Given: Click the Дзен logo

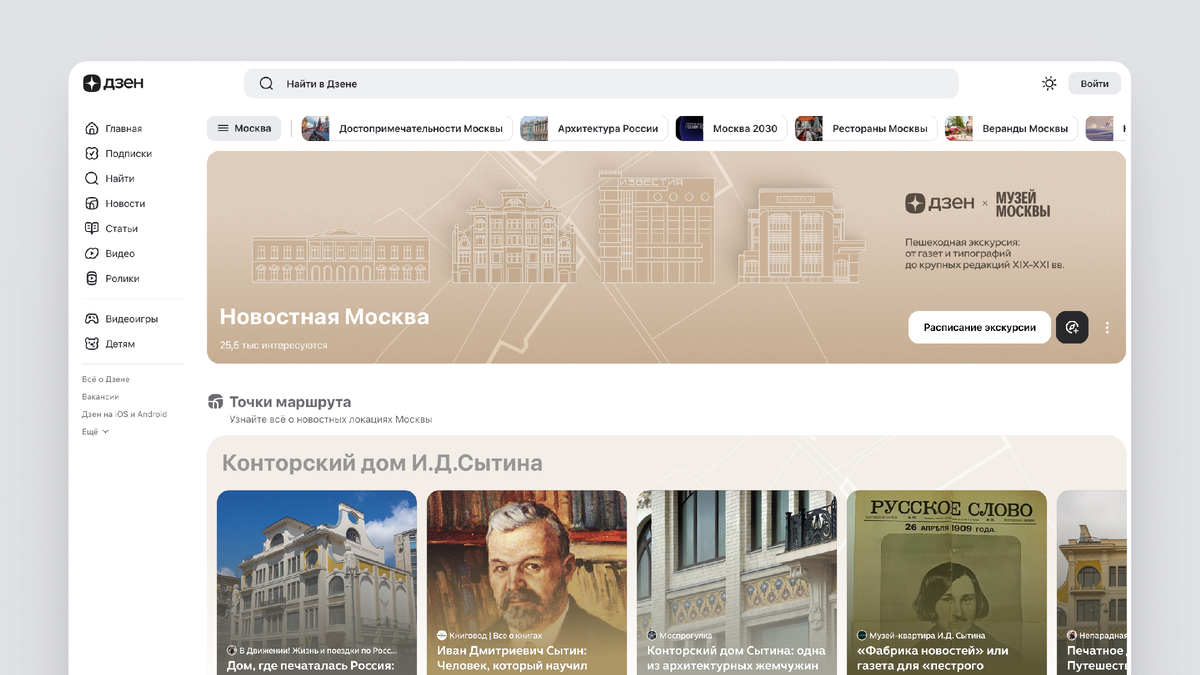Looking at the screenshot, I should 113,83.
